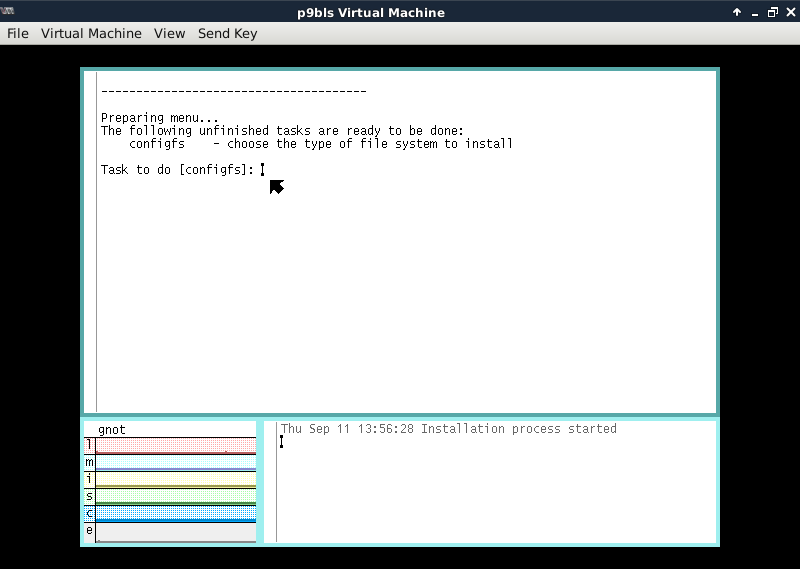The width and height of the screenshot is (800, 569).
Task: Click the yellow 'i' interrupt stats label
Action: [89, 479]
